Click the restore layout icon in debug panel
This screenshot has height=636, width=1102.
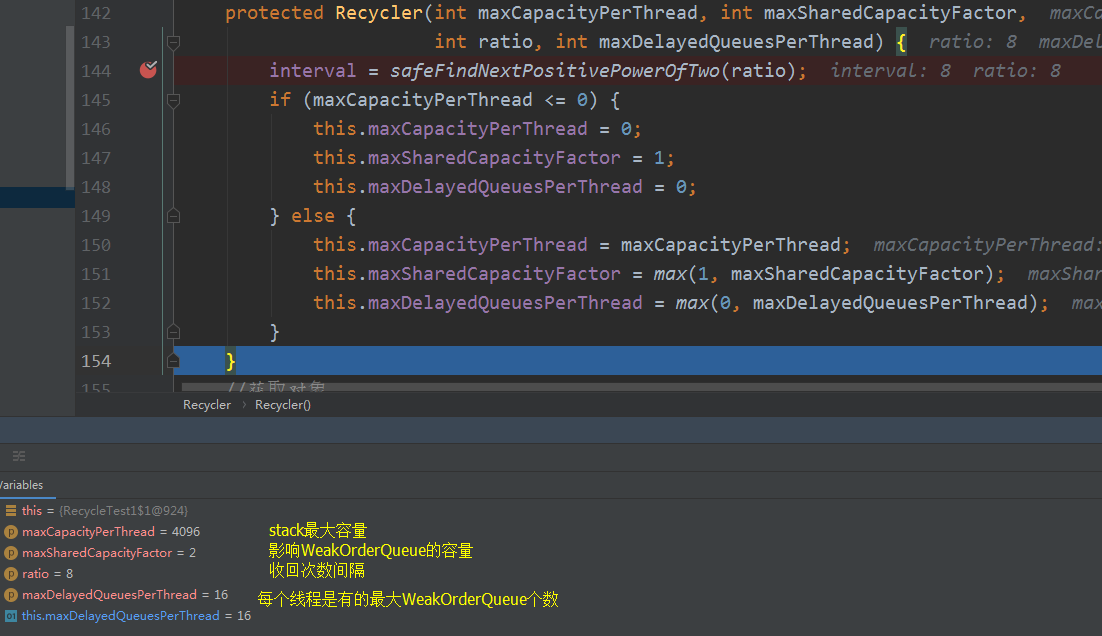(x=19, y=456)
